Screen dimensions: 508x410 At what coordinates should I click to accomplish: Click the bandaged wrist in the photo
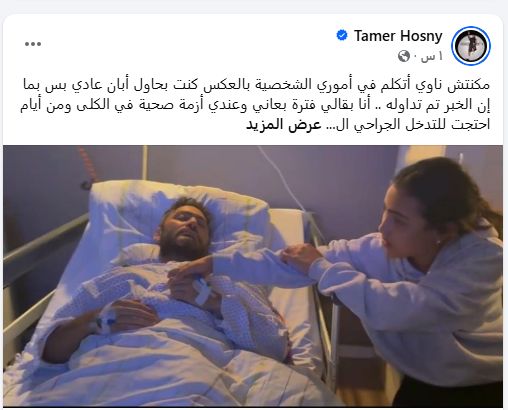pyautogui.click(x=204, y=291)
